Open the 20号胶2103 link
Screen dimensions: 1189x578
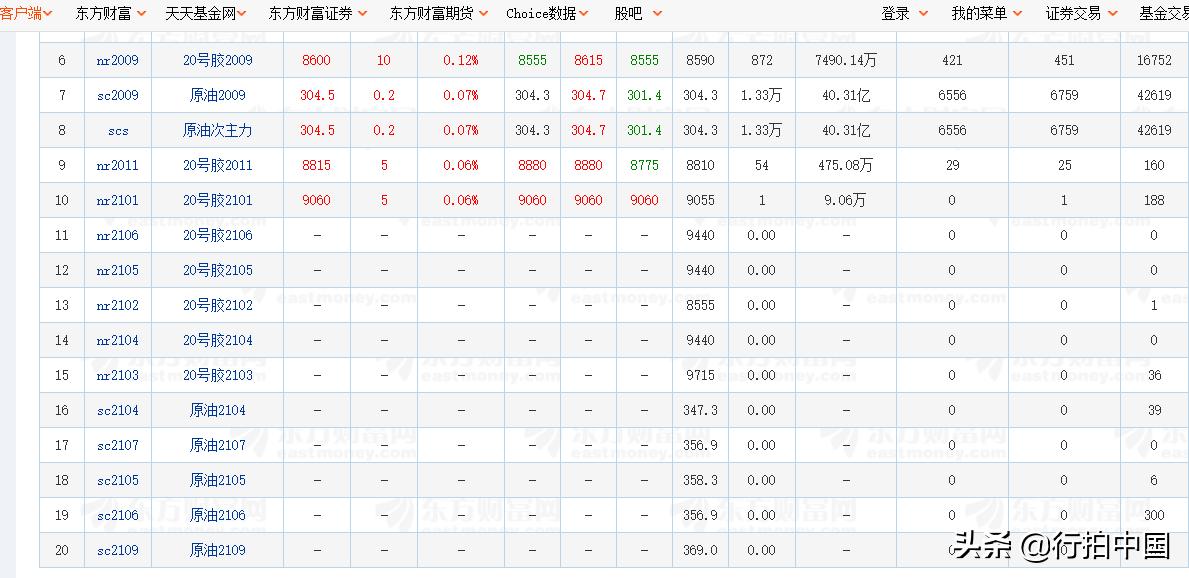[x=218, y=375]
